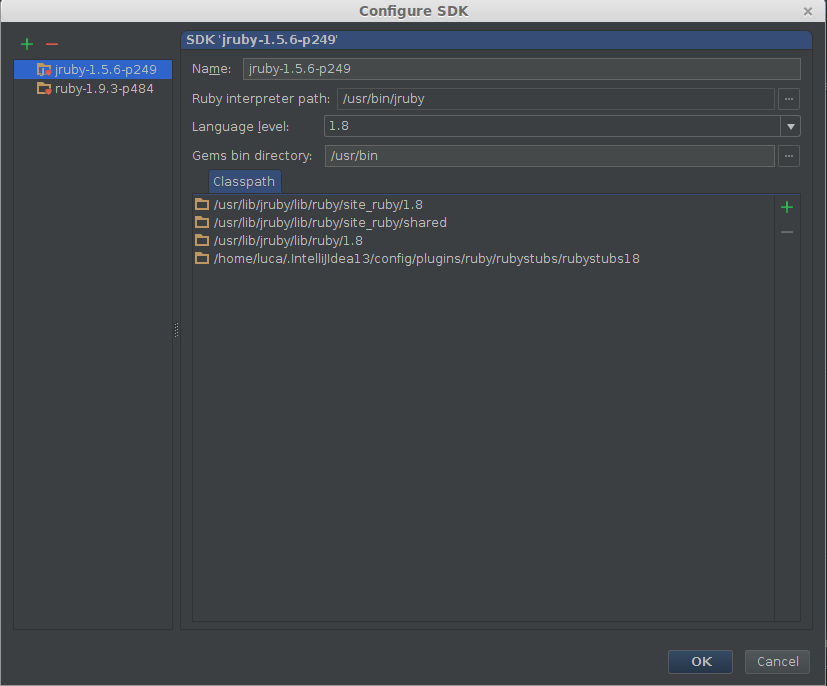Select /usr/lib/jruby/lib/ruby/site_ruby/shared entry
The image size is (827, 686).
tap(483, 223)
